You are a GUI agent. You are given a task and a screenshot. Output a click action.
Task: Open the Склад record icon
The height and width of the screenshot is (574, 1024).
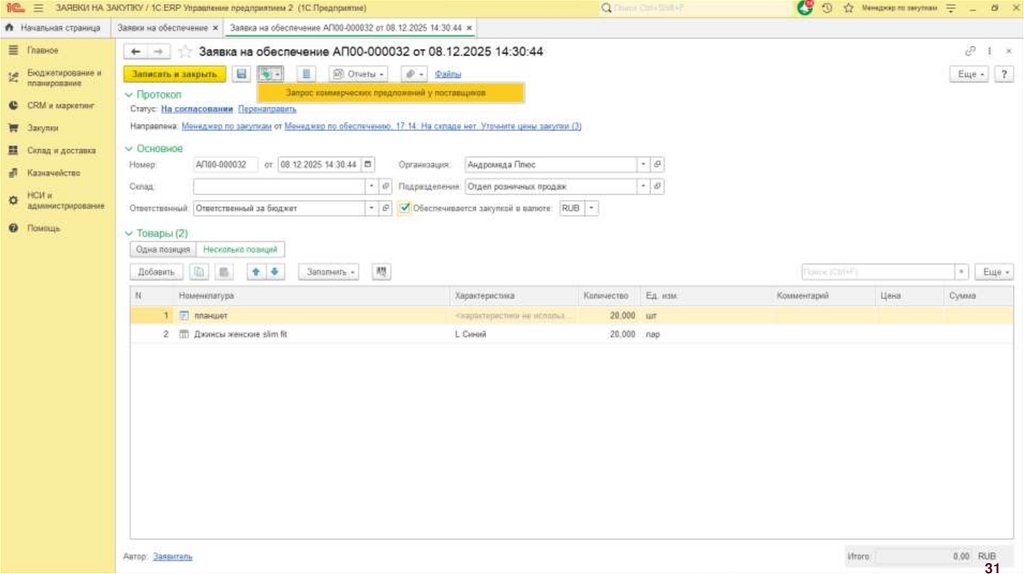[x=385, y=186]
